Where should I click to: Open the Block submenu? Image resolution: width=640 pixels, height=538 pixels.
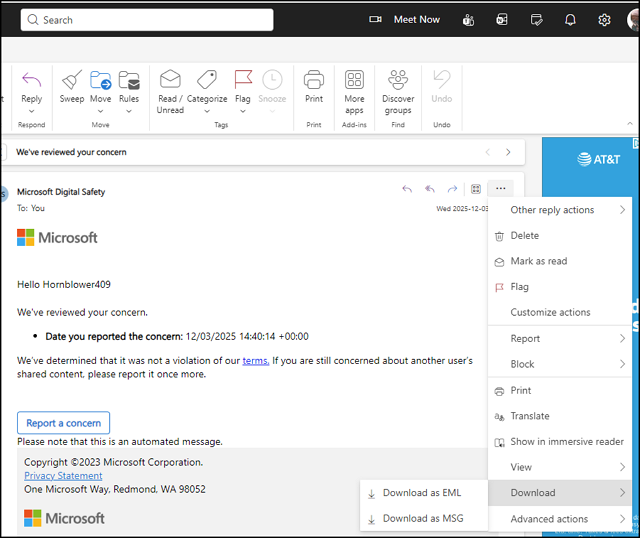[560, 364]
